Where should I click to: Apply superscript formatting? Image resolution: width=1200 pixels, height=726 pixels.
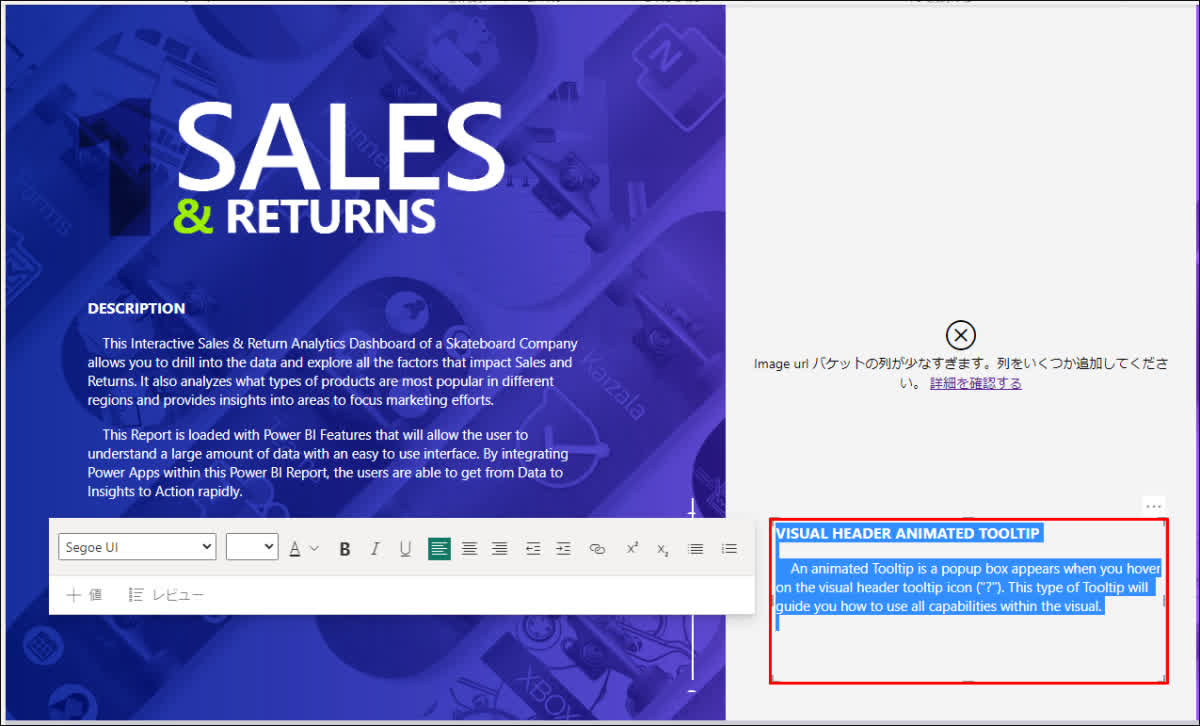coord(632,548)
